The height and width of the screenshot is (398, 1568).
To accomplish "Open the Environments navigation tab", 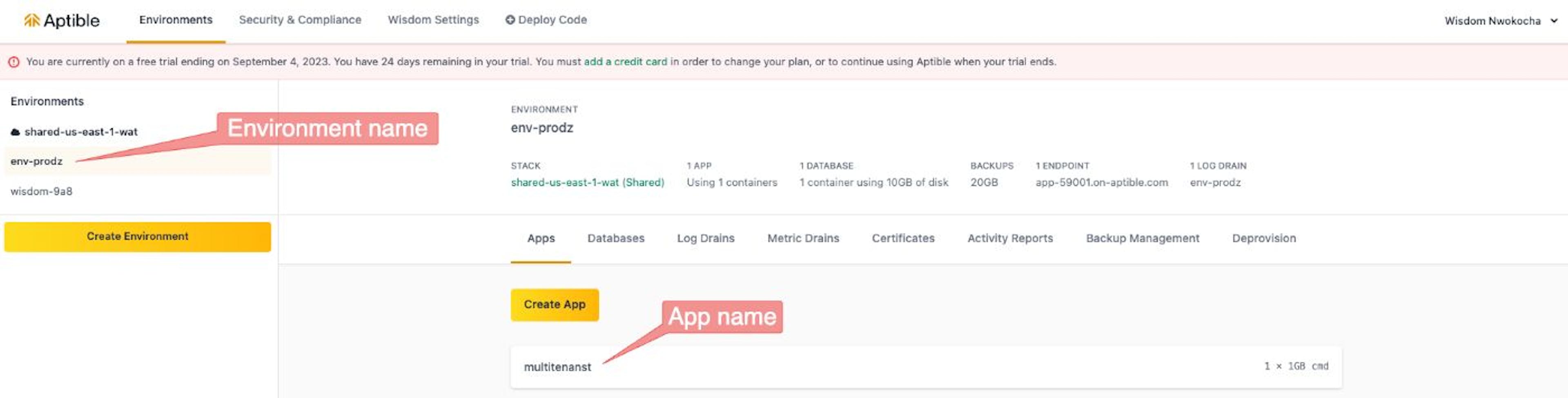I will (x=175, y=20).
